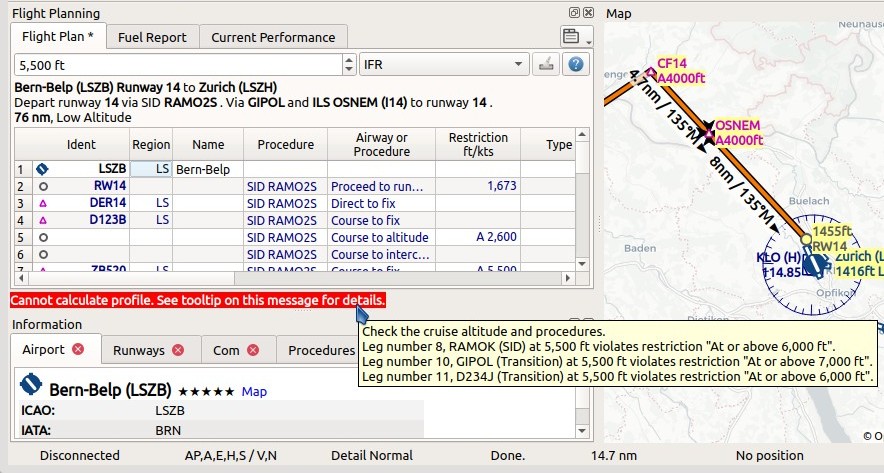Click the No position status bar entry
The width and height of the screenshot is (884, 473).
(770, 455)
